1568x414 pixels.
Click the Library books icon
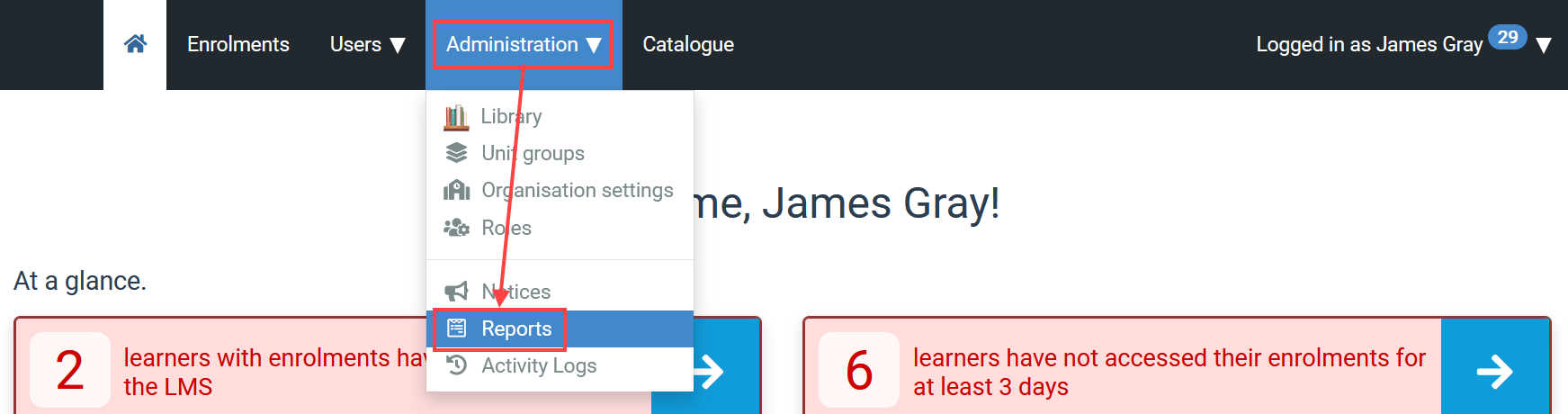tap(456, 117)
